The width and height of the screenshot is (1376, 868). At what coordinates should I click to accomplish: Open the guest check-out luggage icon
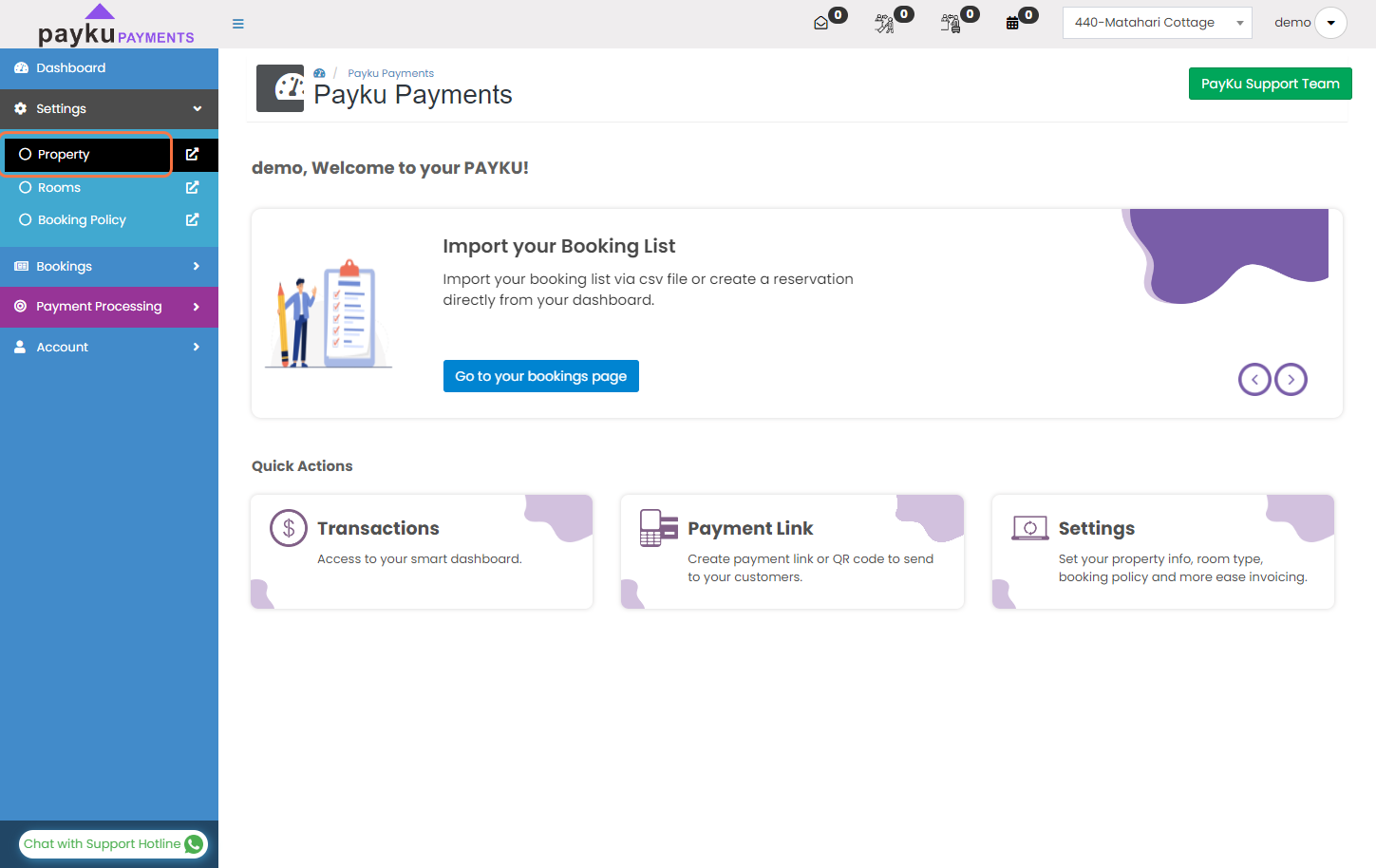(x=951, y=24)
